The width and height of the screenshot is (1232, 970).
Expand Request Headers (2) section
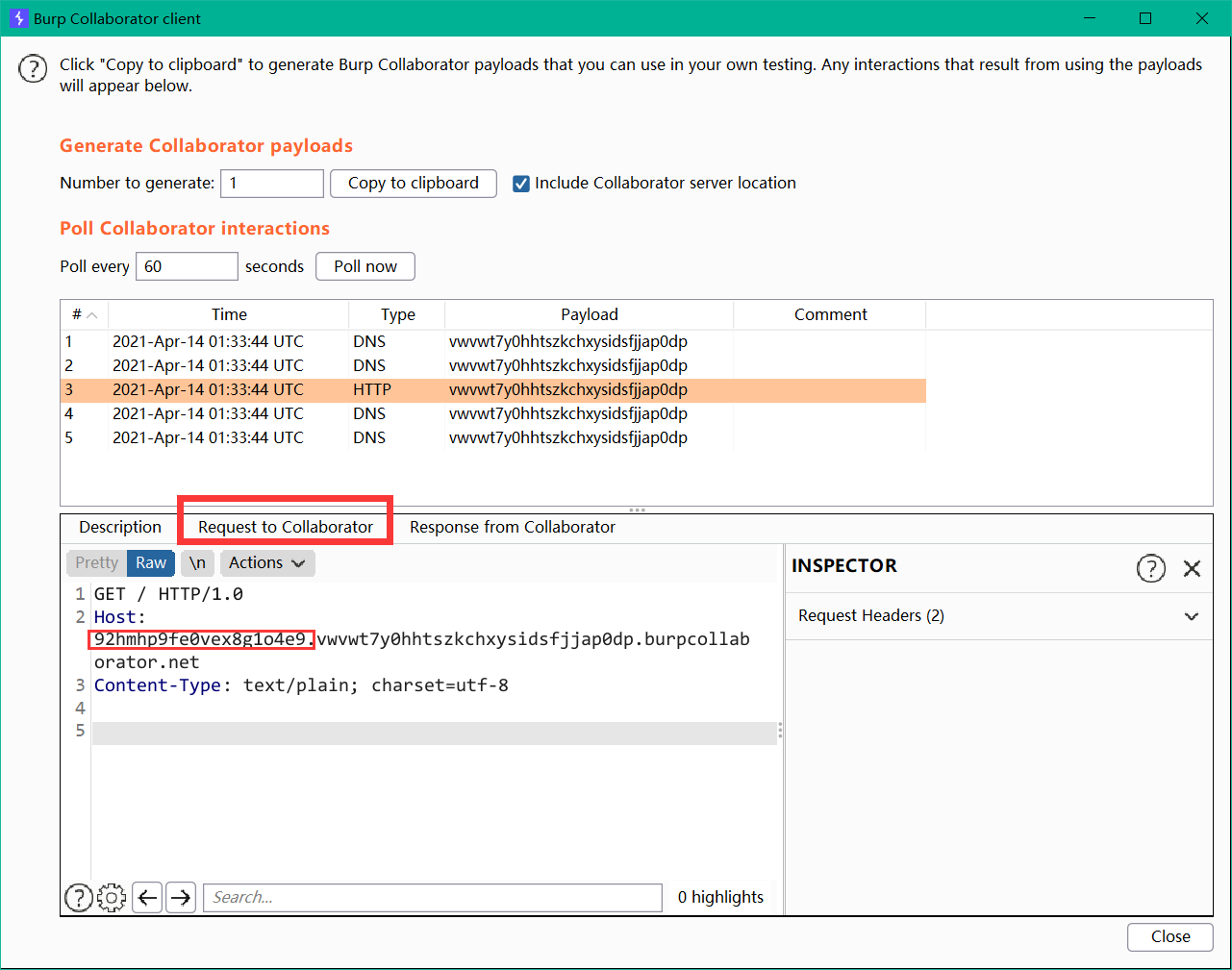pos(999,616)
